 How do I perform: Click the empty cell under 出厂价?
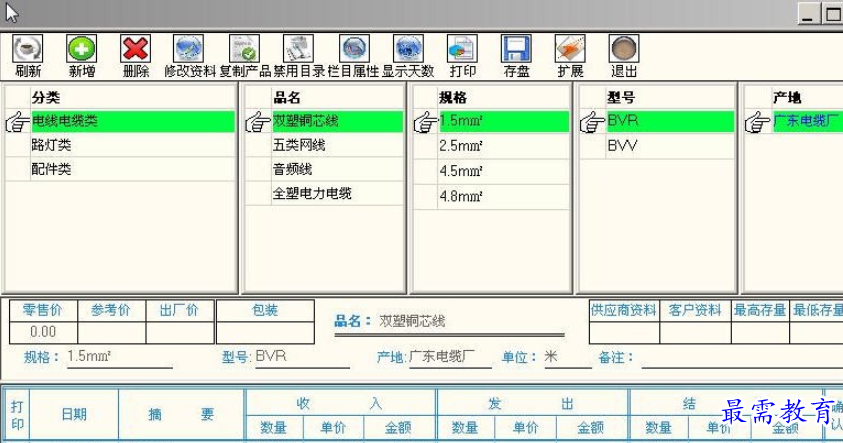pyautogui.click(x=180, y=332)
